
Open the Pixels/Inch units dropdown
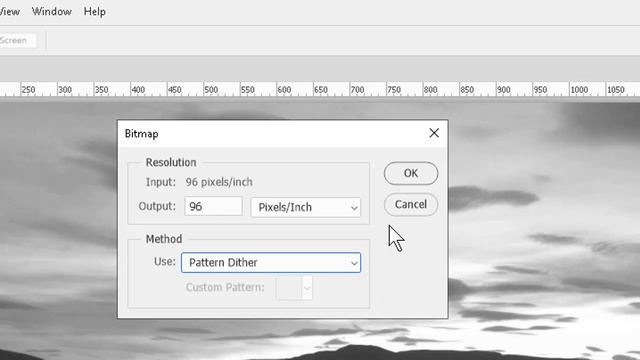coord(306,207)
